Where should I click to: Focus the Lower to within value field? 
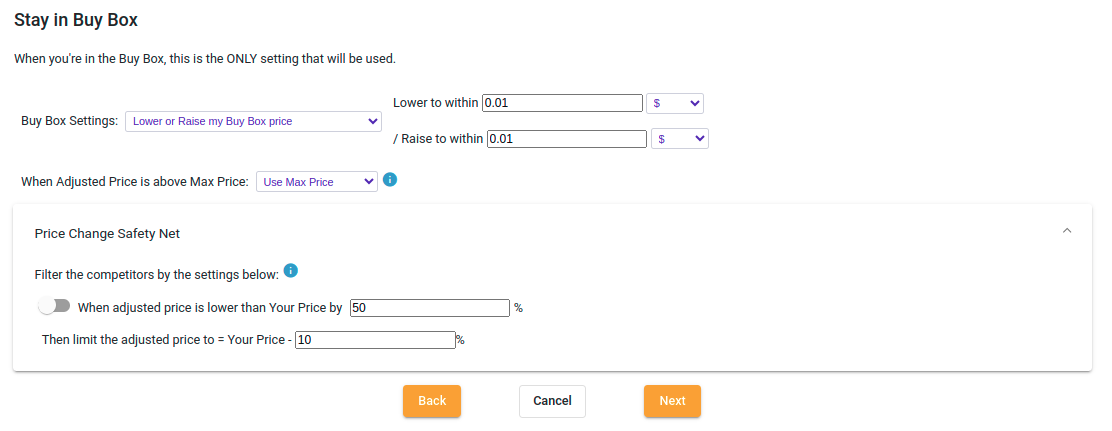(x=562, y=103)
